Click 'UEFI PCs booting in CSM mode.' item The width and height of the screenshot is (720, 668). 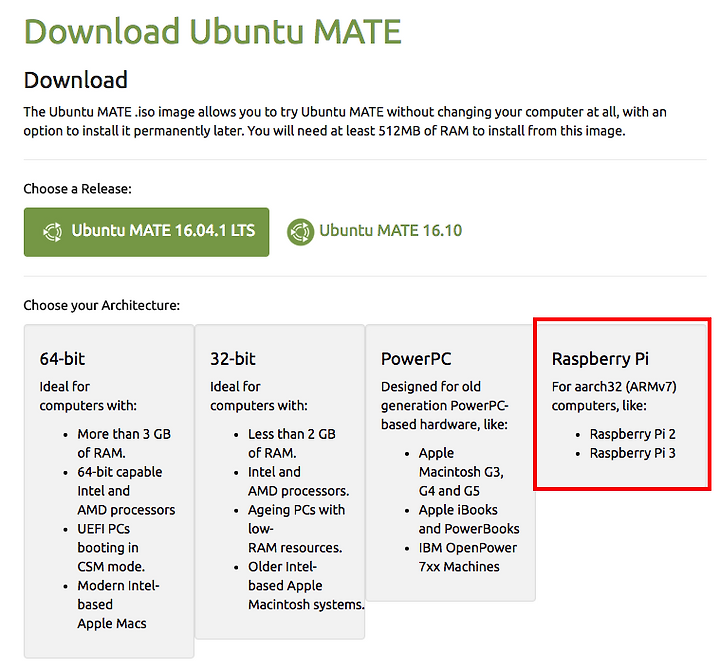click(x=111, y=548)
